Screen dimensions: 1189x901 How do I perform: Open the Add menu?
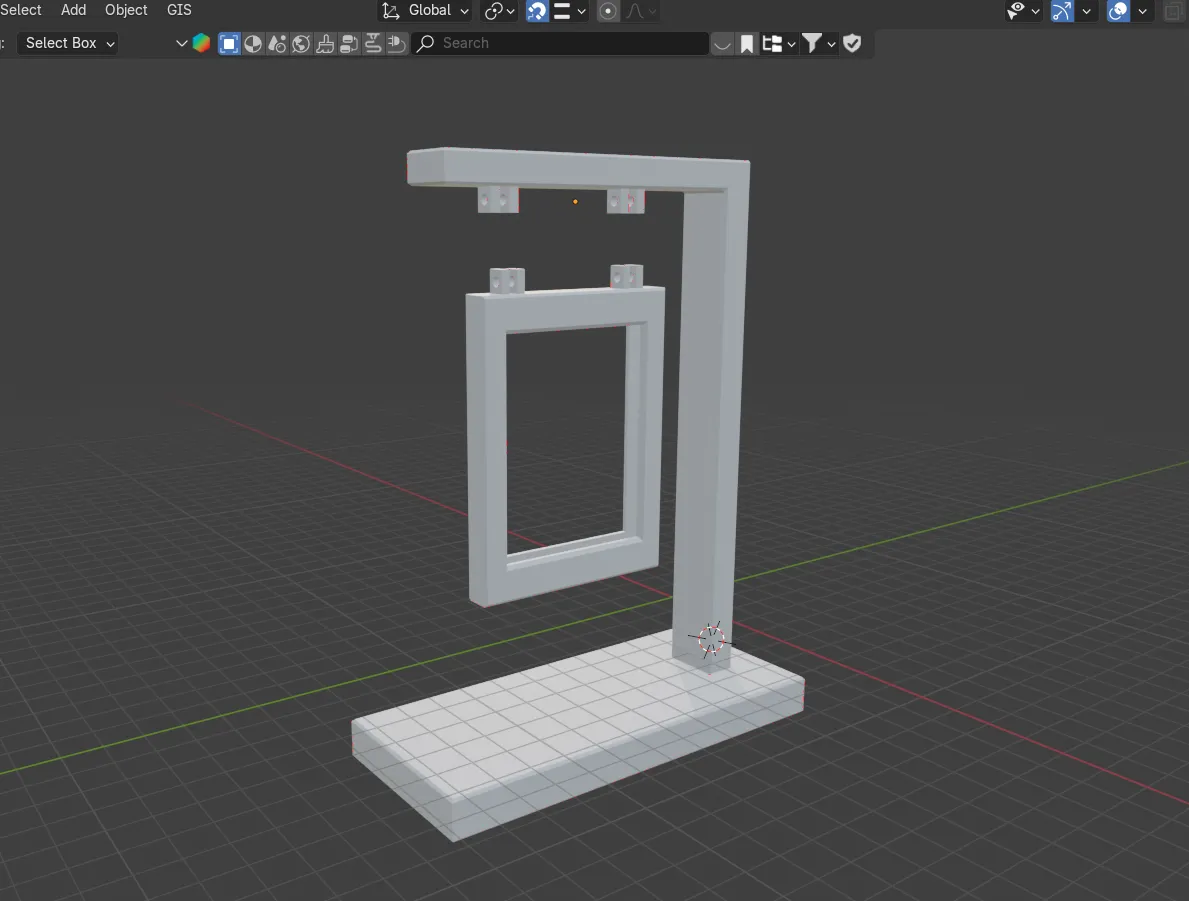point(74,10)
